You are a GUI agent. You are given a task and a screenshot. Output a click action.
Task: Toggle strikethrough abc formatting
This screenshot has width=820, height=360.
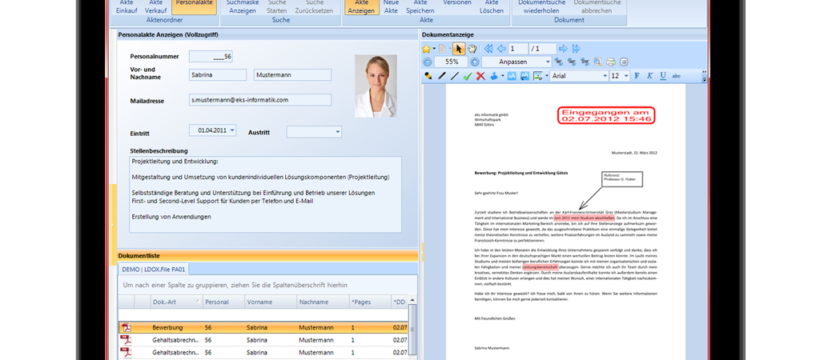point(676,76)
